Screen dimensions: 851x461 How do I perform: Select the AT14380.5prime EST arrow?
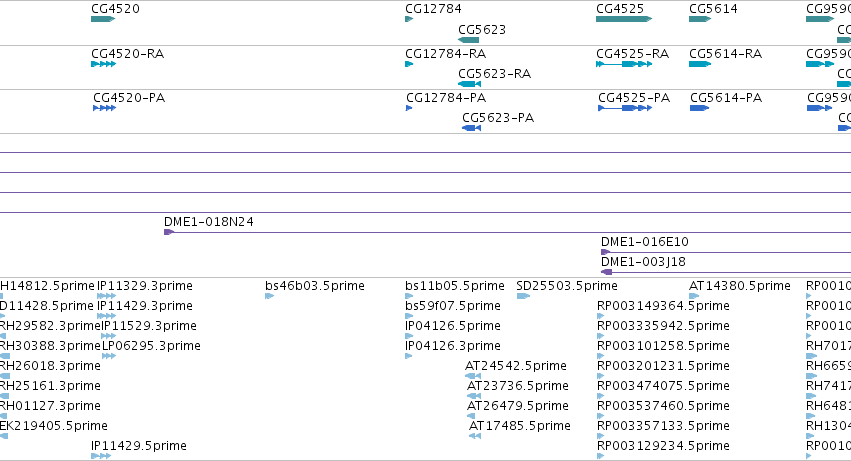[x=694, y=296]
